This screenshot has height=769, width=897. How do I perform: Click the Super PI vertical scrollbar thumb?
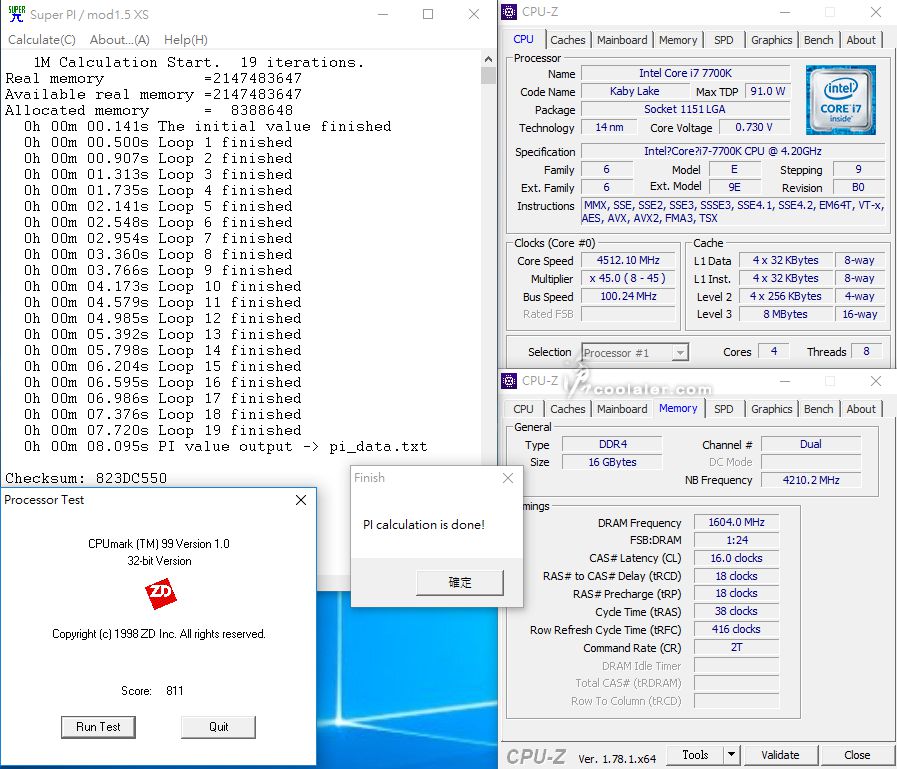(488, 76)
